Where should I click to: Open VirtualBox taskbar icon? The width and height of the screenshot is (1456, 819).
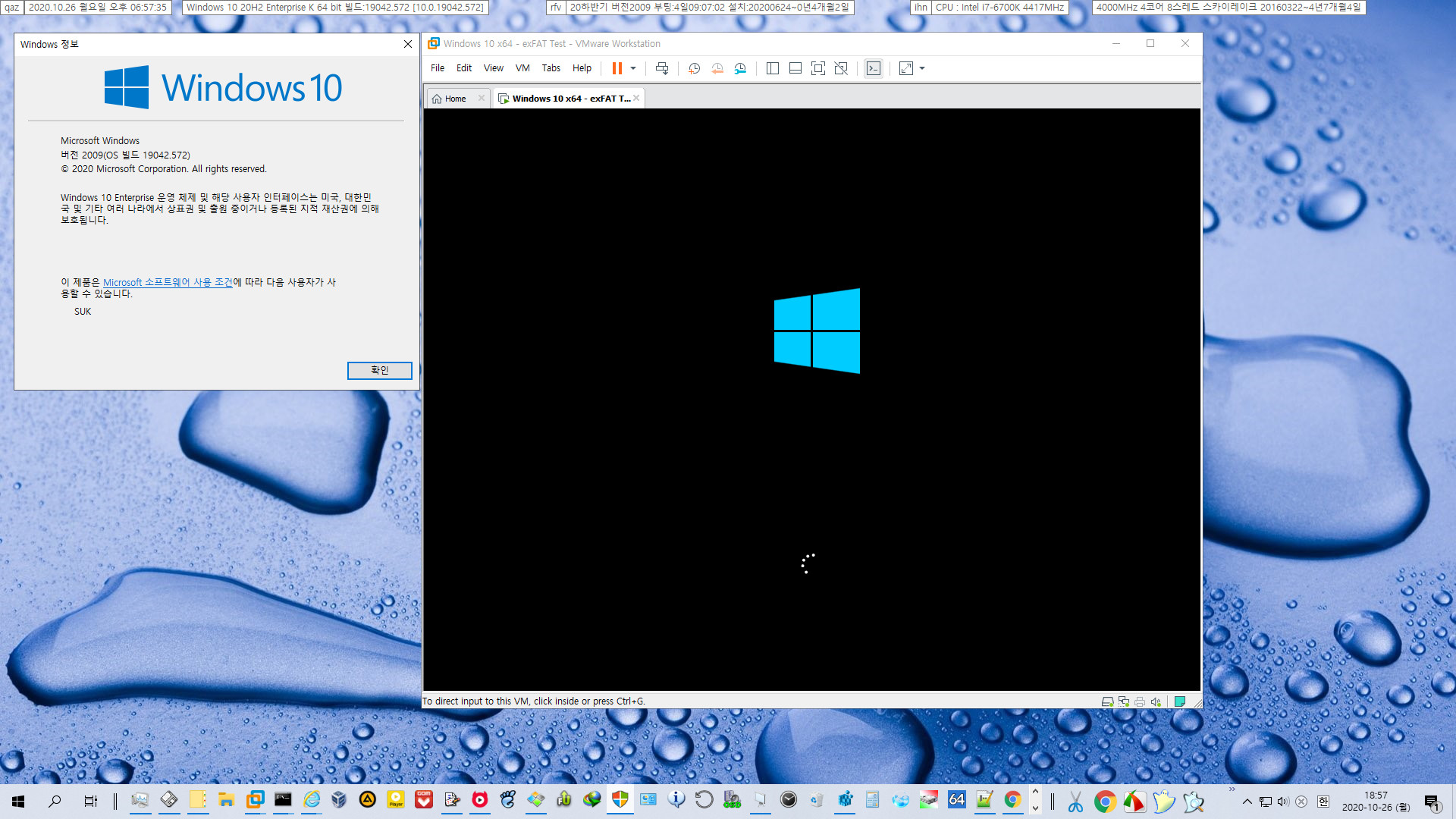click(x=339, y=799)
